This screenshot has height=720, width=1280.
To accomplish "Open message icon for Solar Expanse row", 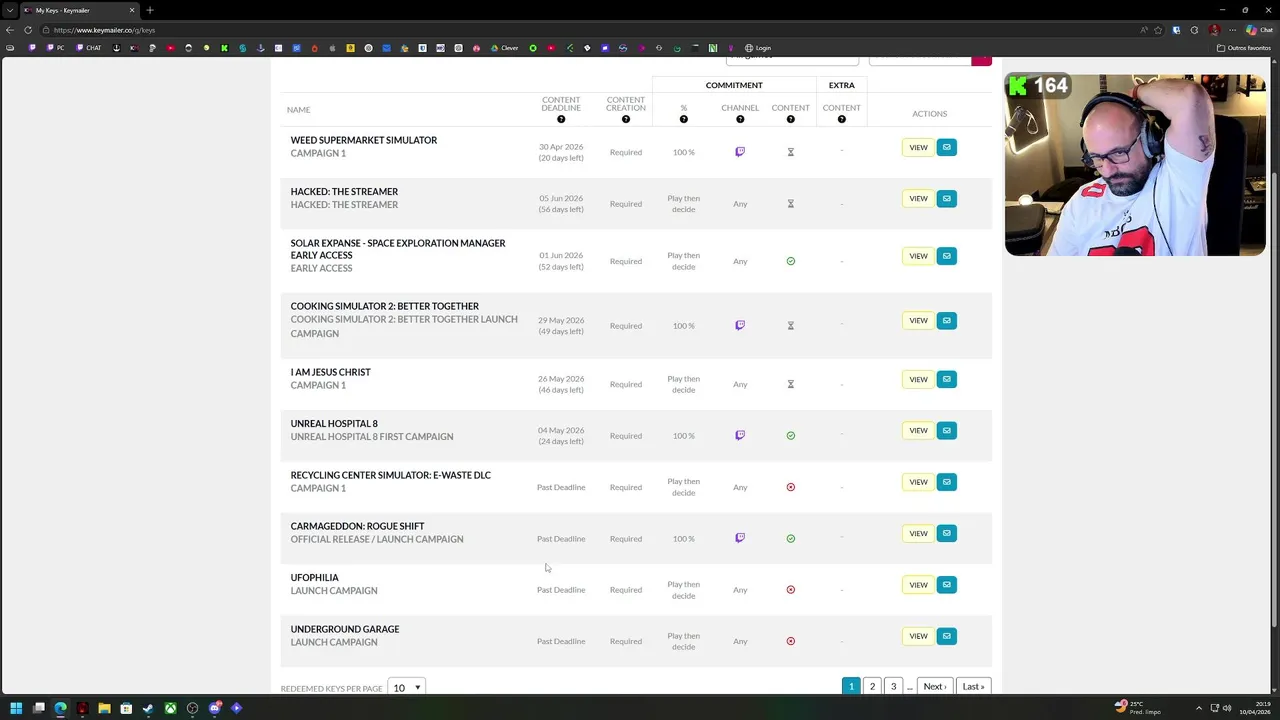I will [946, 256].
